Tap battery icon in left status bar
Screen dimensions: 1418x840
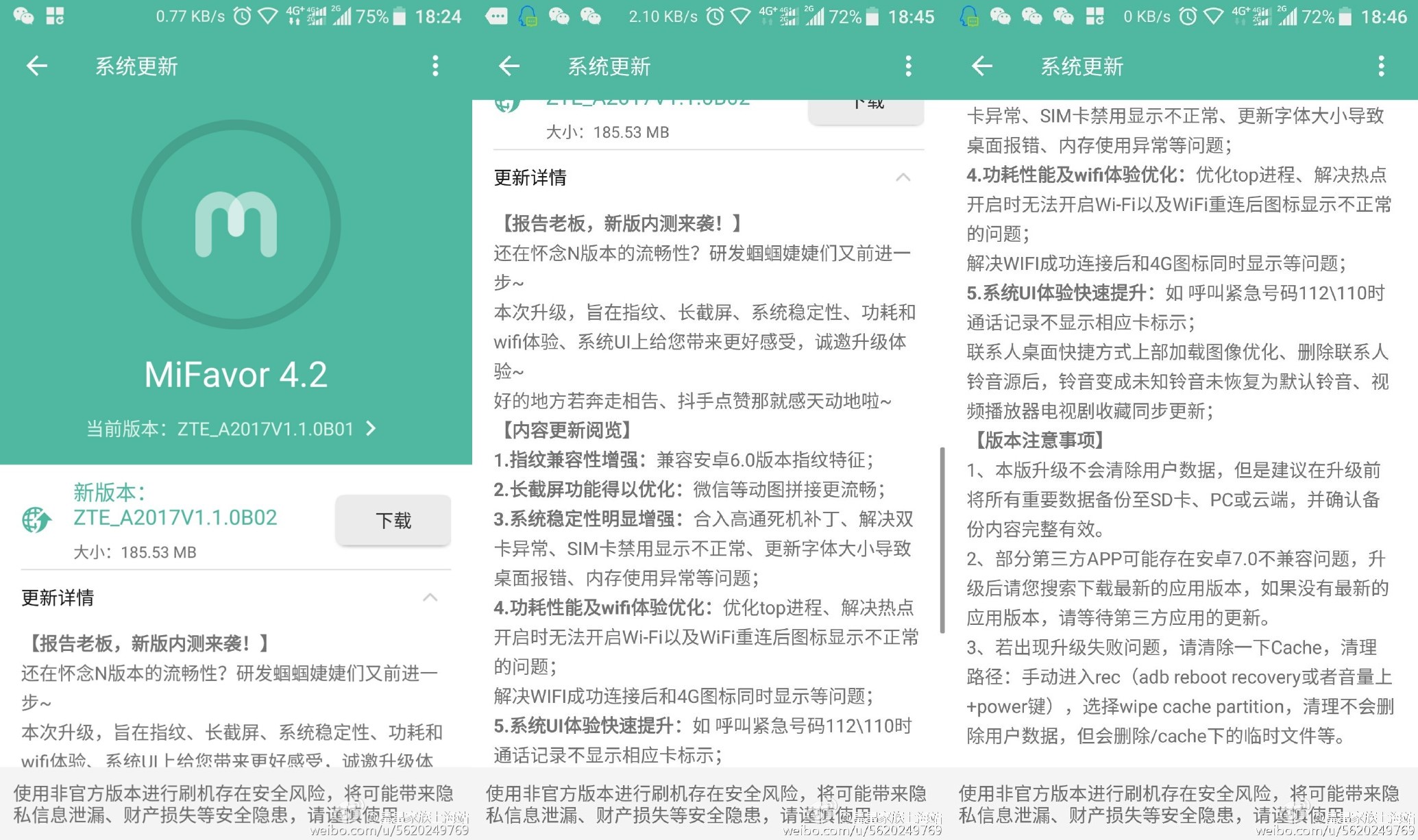(x=400, y=16)
